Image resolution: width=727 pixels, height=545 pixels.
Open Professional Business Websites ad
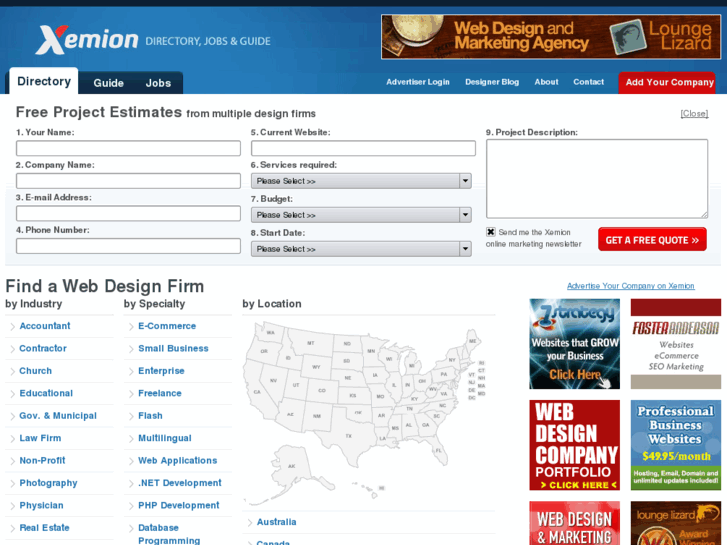(x=676, y=445)
